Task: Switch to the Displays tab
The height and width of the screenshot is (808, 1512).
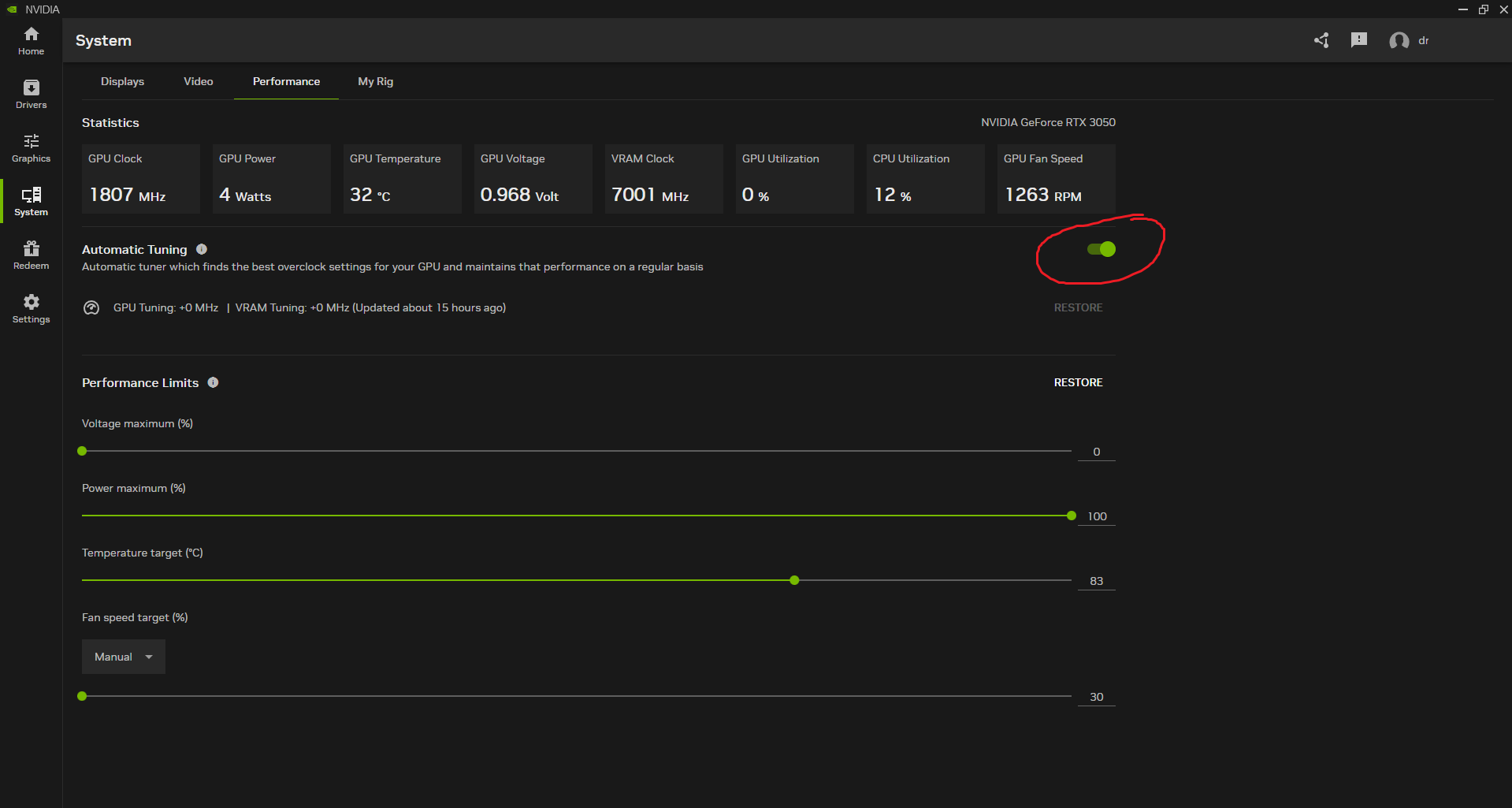Action: click(x=122, y=81)
